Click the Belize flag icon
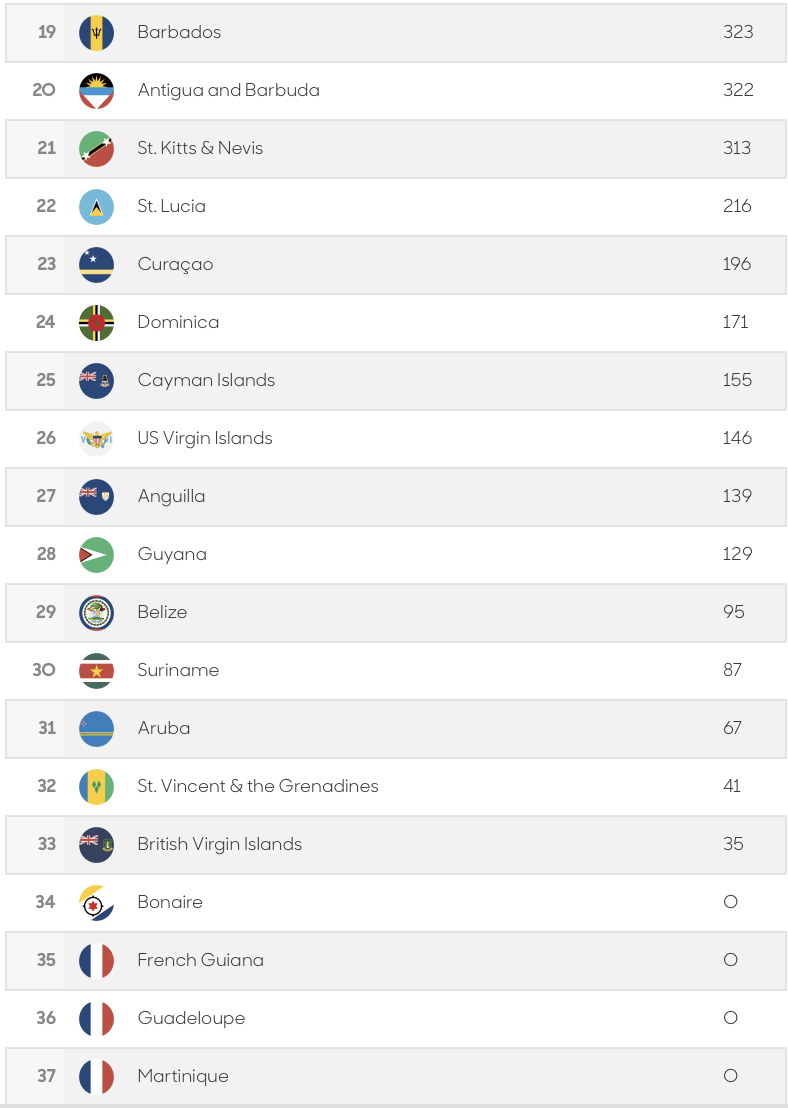Viewport: 788px width, 1108px height. [96, 612]
